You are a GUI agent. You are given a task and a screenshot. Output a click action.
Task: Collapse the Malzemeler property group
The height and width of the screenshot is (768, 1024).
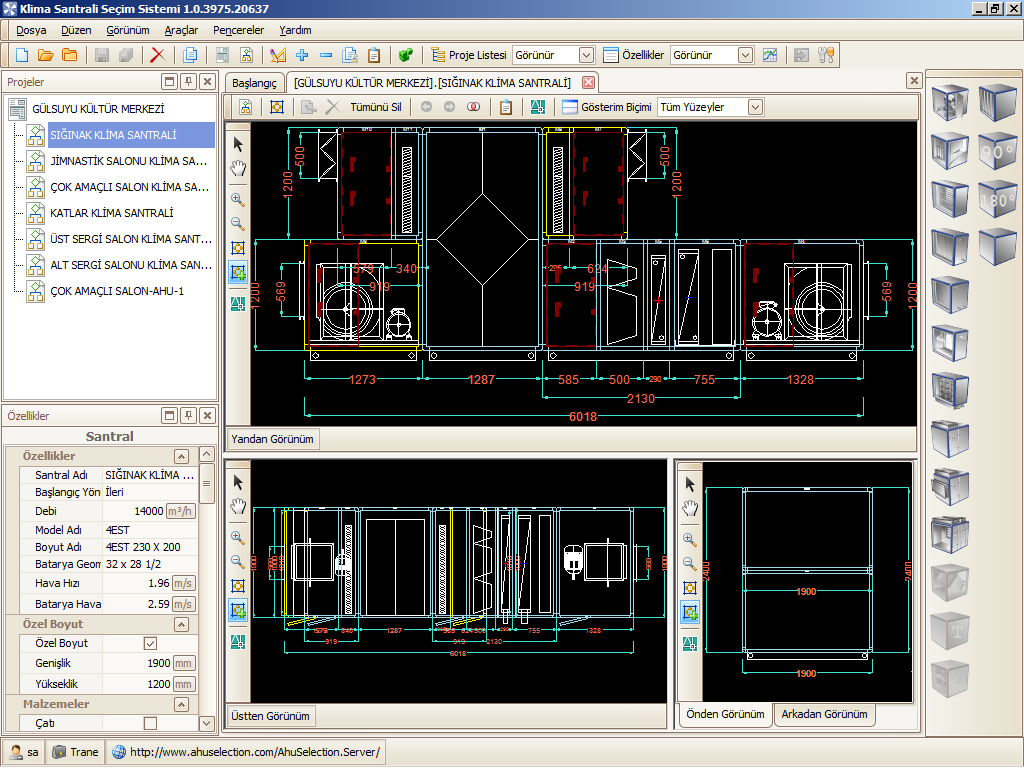(x=182, y=705)
